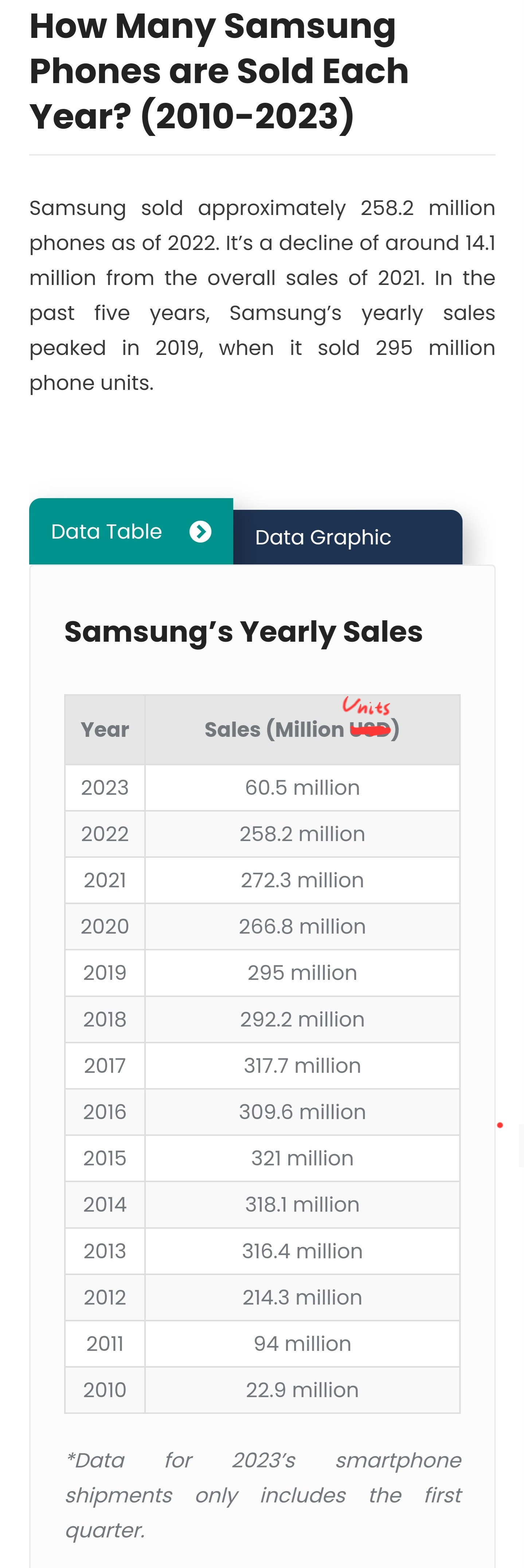Click the 321 million table cell
This screenshot has height=1568, width=524.
click(302, 1158)
